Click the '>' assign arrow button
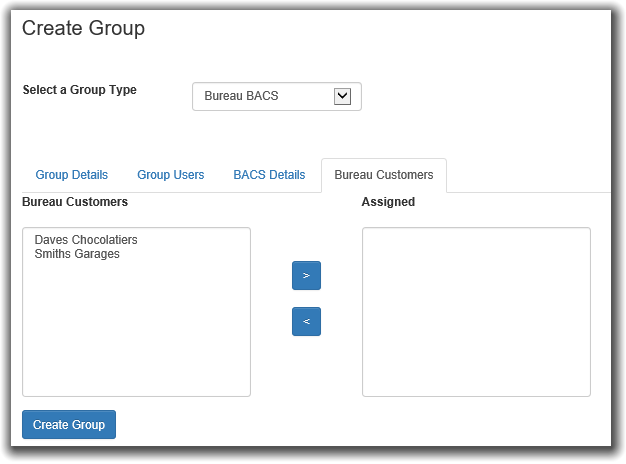 306,276
